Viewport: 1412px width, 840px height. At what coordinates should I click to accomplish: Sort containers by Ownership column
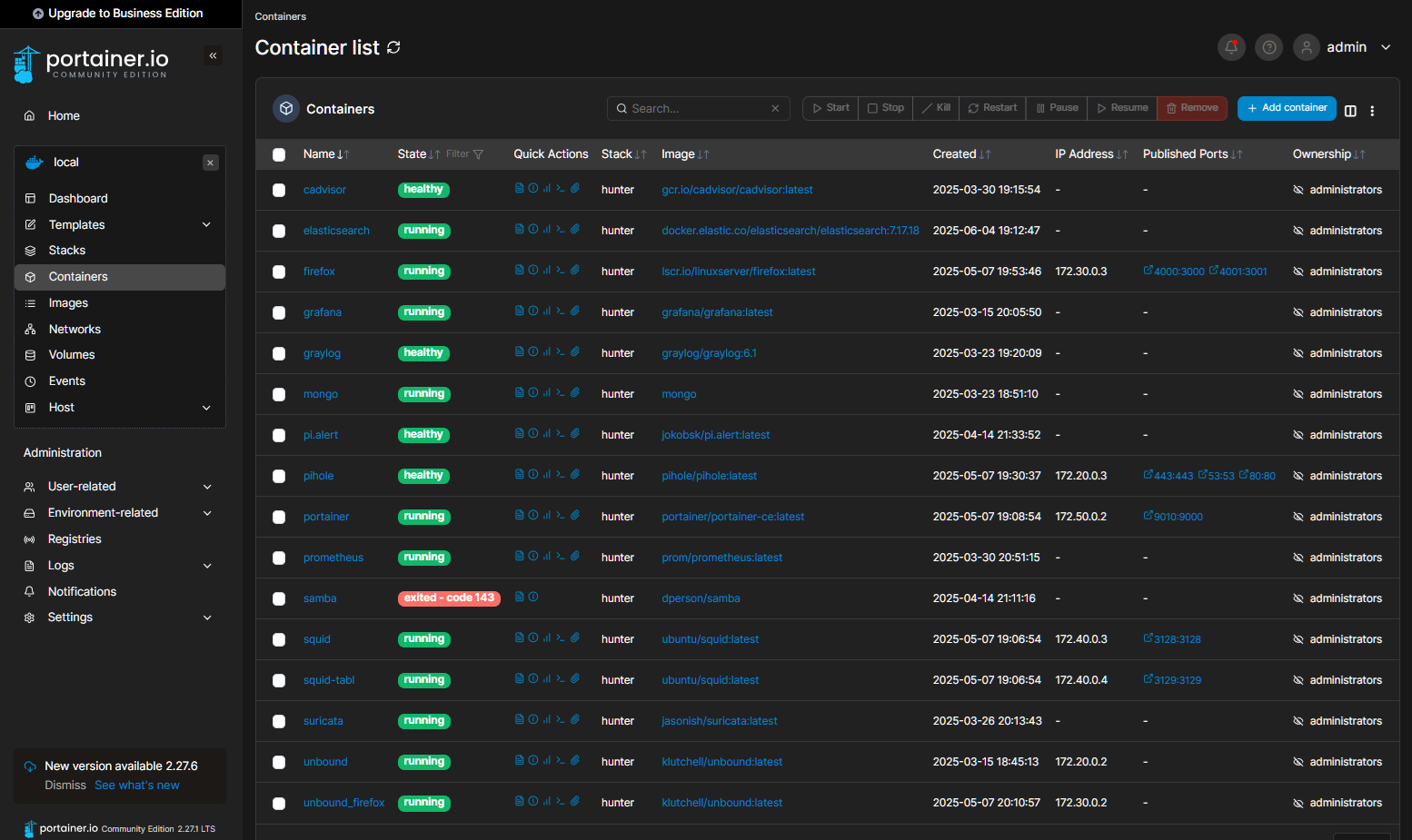click(1328, 154)
